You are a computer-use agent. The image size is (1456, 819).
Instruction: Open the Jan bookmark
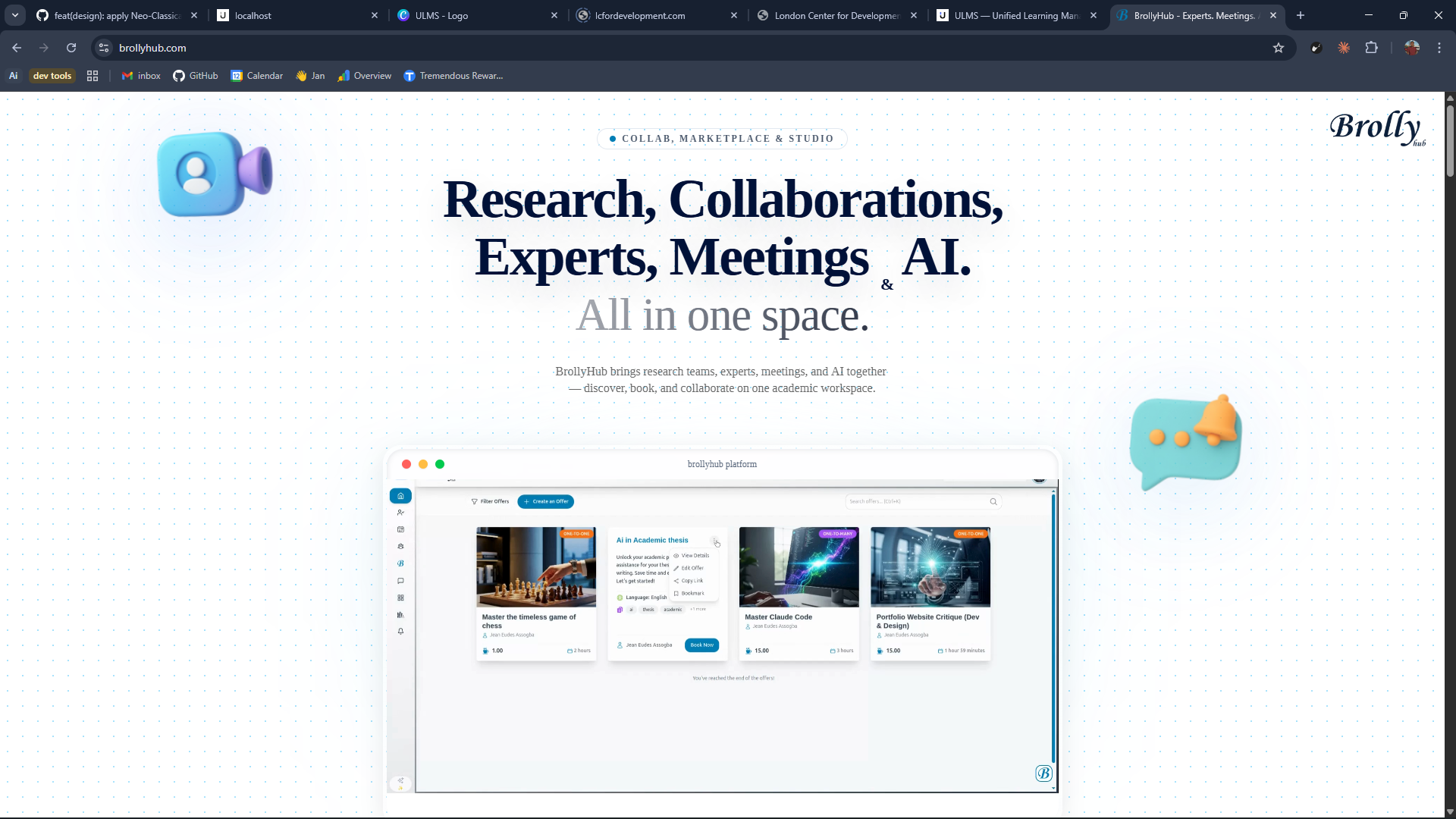tap(311, 76)
